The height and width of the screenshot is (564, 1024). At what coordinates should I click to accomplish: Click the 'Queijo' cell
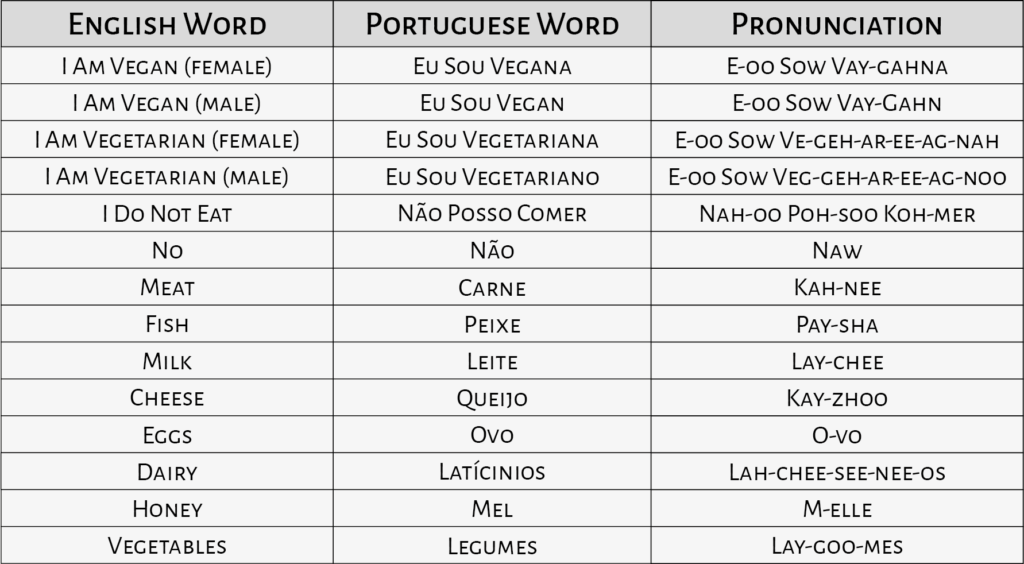(492, 398)
